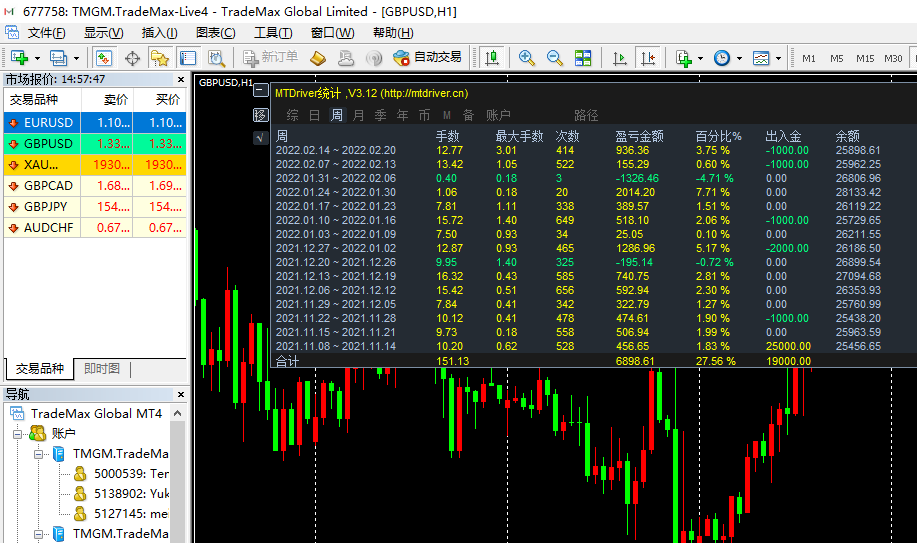Screen dimensions: 917x543
Task: Toggle the Terminal panel icon
Action: 188,58
